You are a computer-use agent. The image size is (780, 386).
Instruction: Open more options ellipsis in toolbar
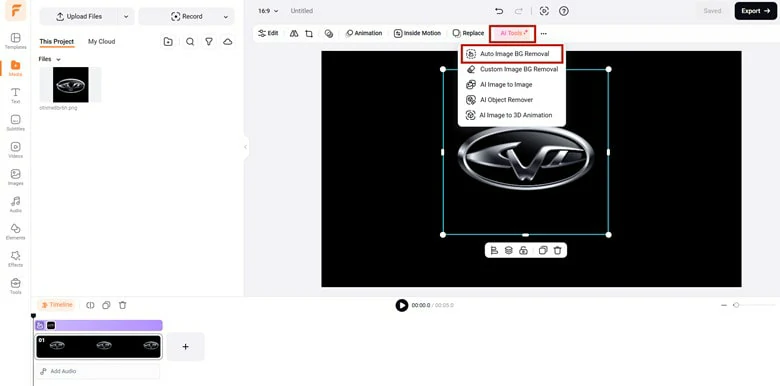[544, 33]
